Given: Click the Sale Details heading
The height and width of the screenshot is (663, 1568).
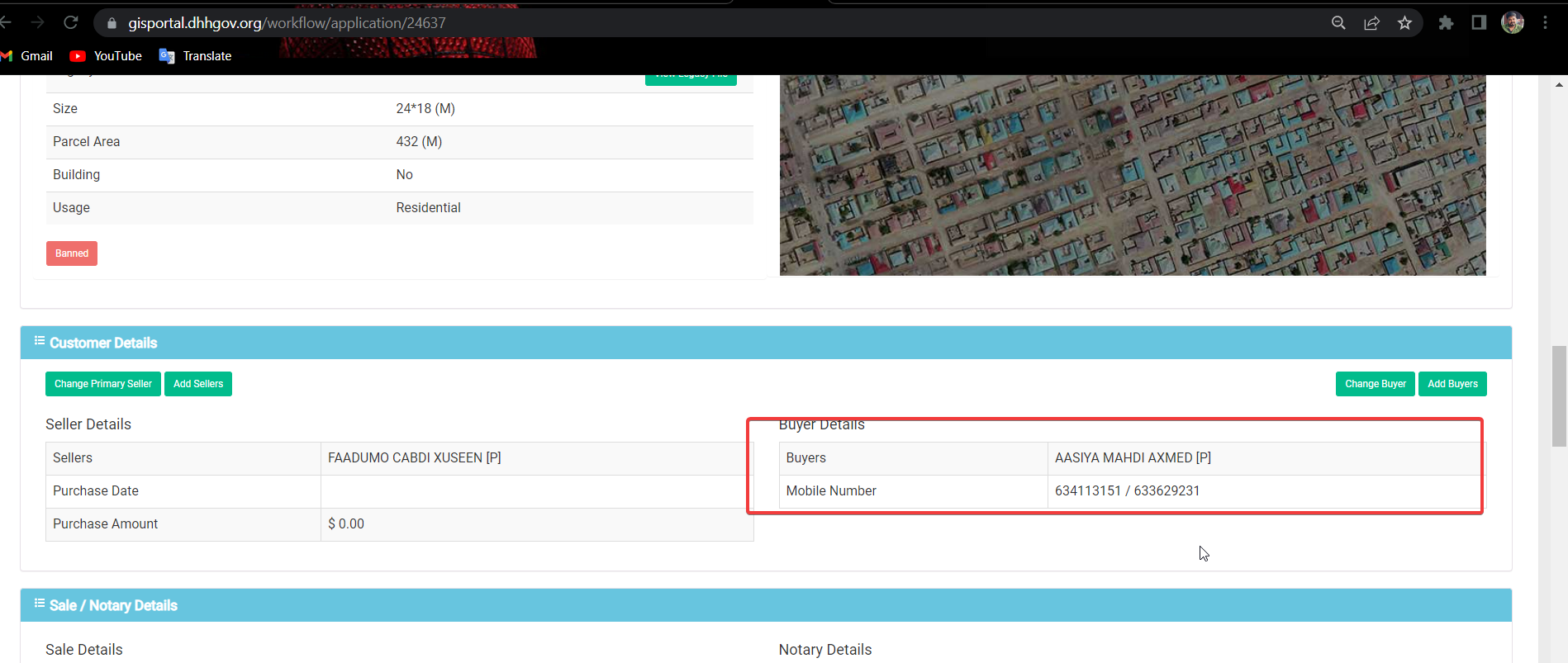Looking at the screenshot, I should tap(84, 650).
